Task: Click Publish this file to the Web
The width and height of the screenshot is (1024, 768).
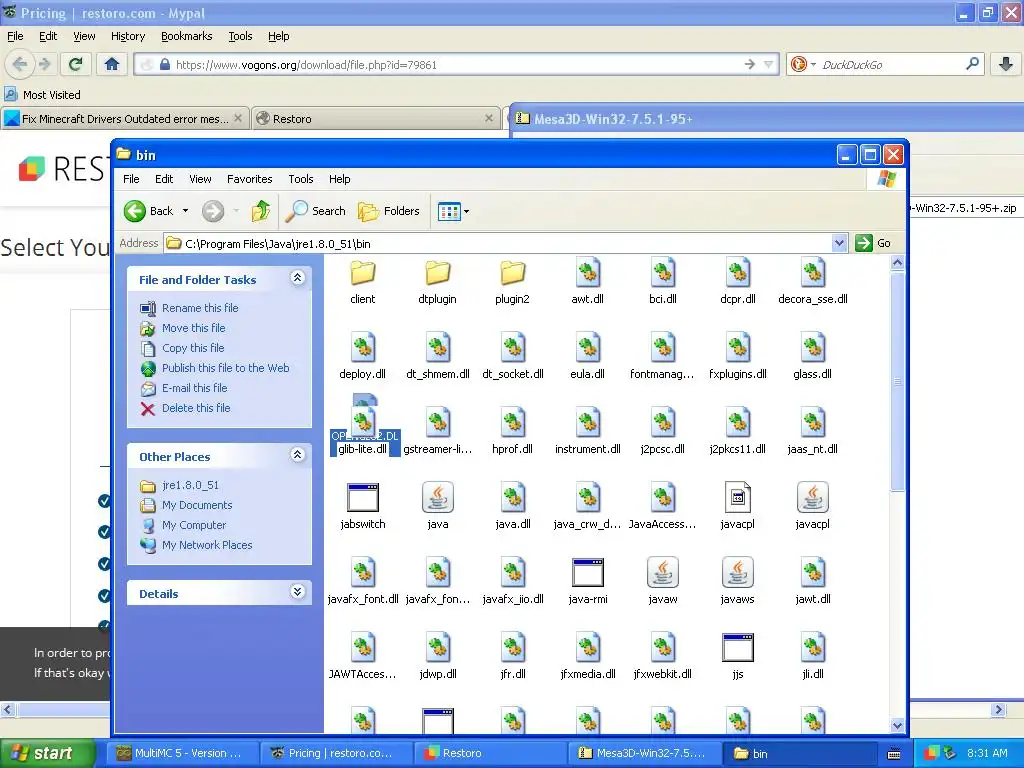Action: pos(225,368)
